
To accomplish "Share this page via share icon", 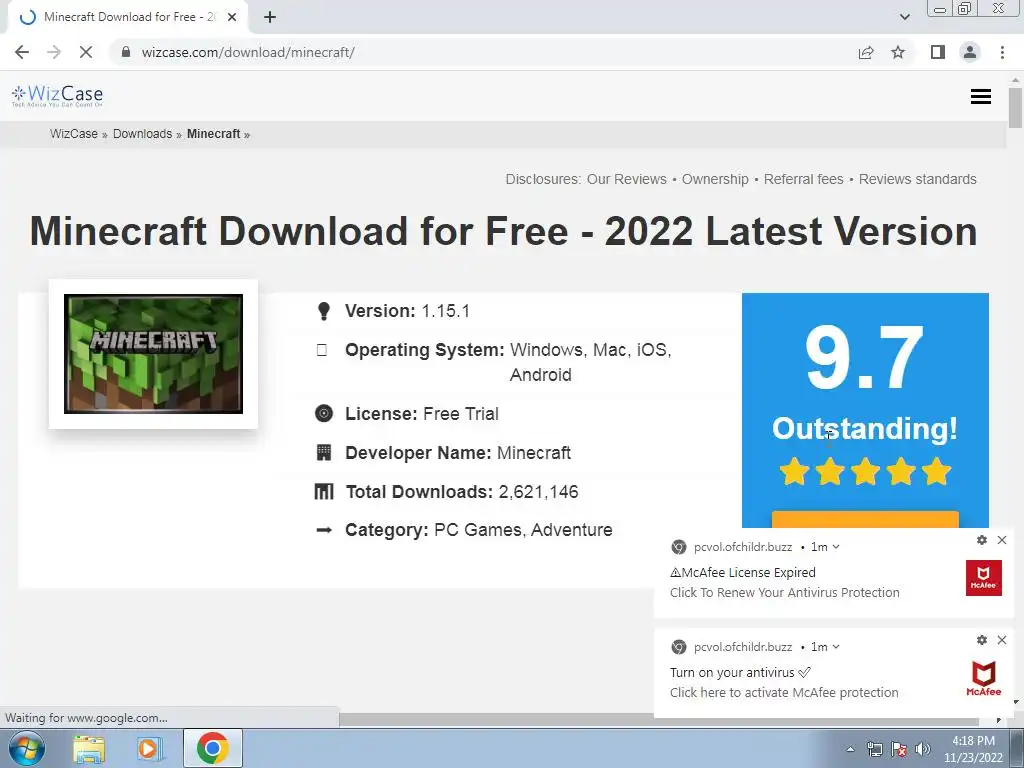I will [x=866, y=52].
